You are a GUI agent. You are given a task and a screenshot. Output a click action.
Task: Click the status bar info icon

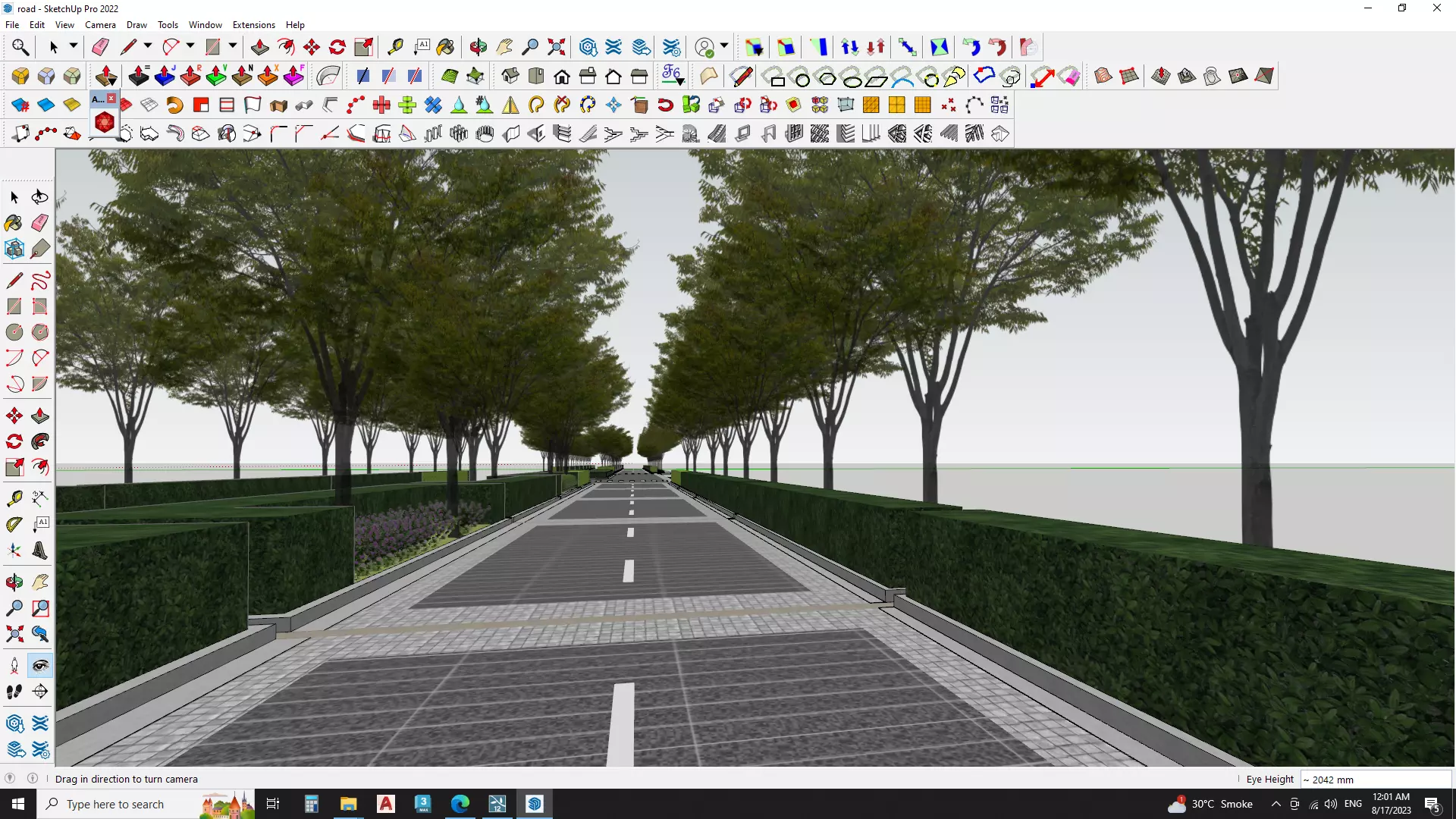click(33, 778)
